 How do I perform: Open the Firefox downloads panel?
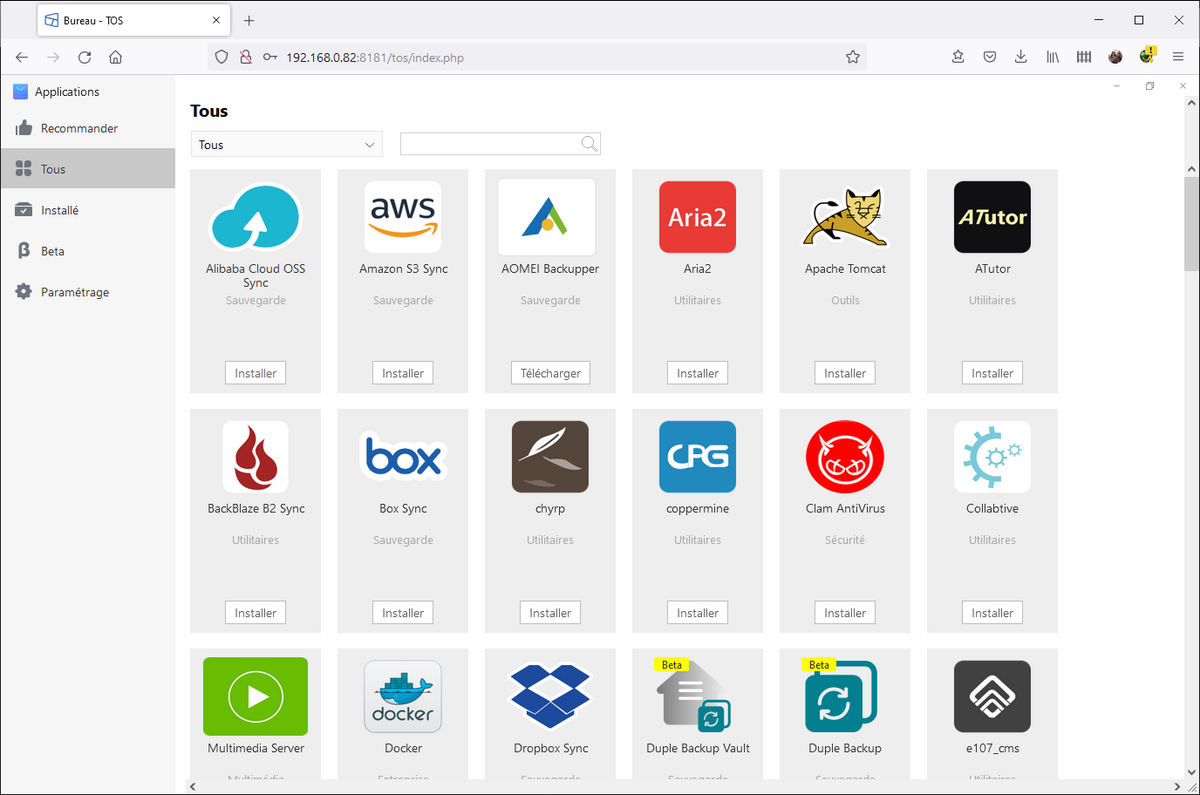tap(1021, 57)
